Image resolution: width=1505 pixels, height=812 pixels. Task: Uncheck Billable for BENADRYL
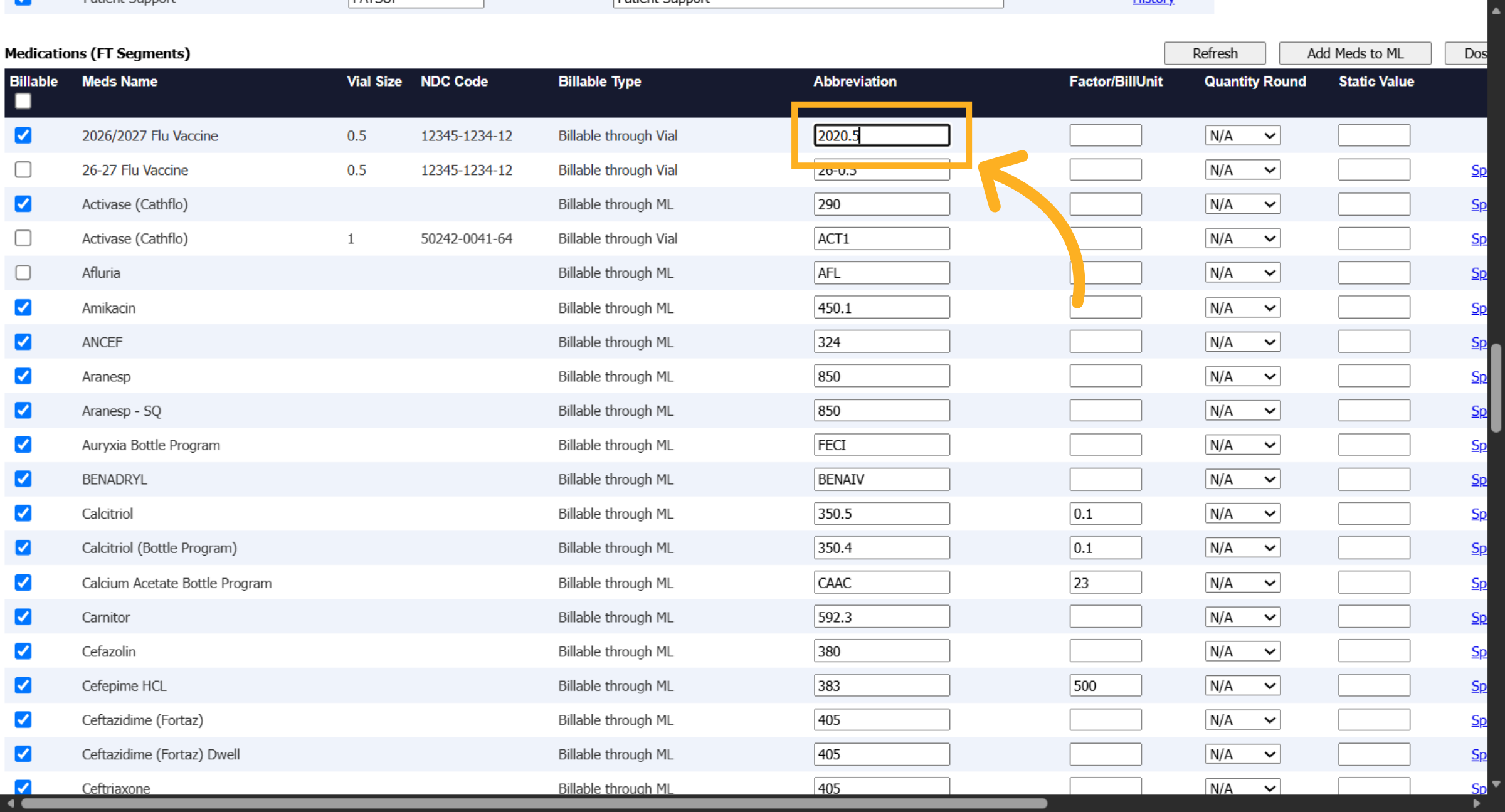click(x=23, y=479)
